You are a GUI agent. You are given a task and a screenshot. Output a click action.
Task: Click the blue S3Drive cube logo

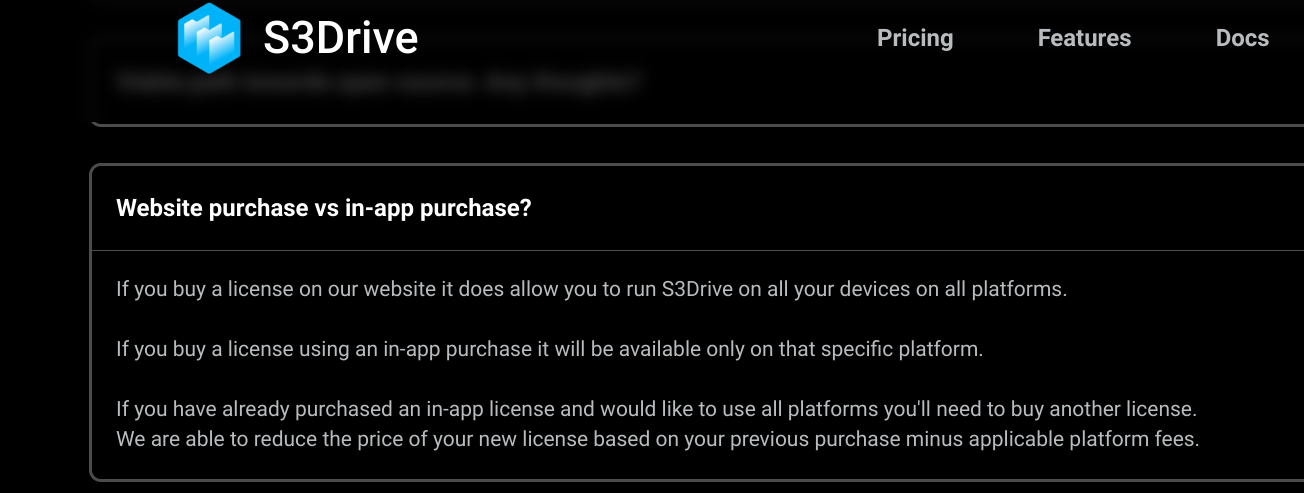coord(209,38)
